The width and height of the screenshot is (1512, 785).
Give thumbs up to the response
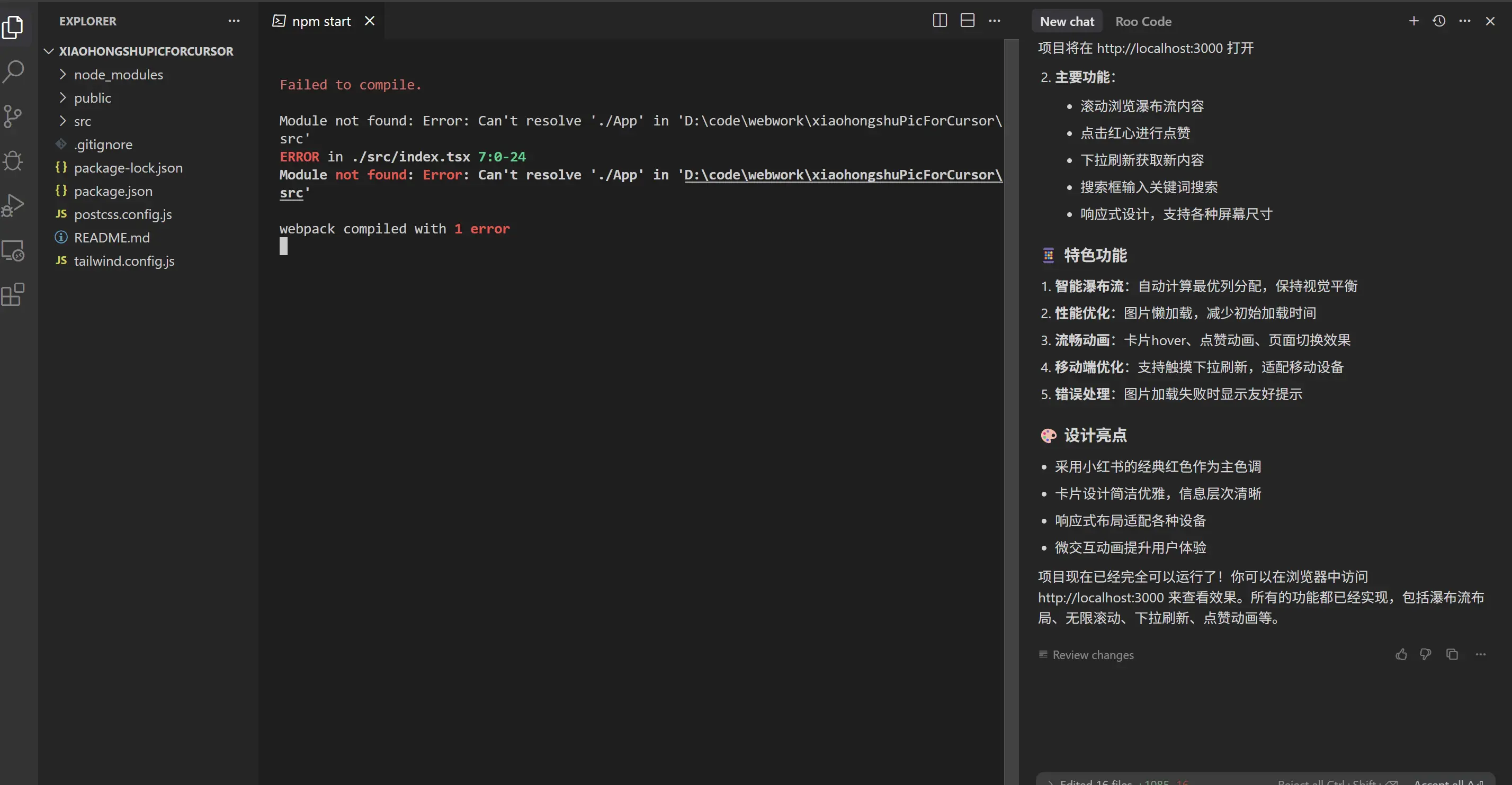click(x=1401, y=654)
